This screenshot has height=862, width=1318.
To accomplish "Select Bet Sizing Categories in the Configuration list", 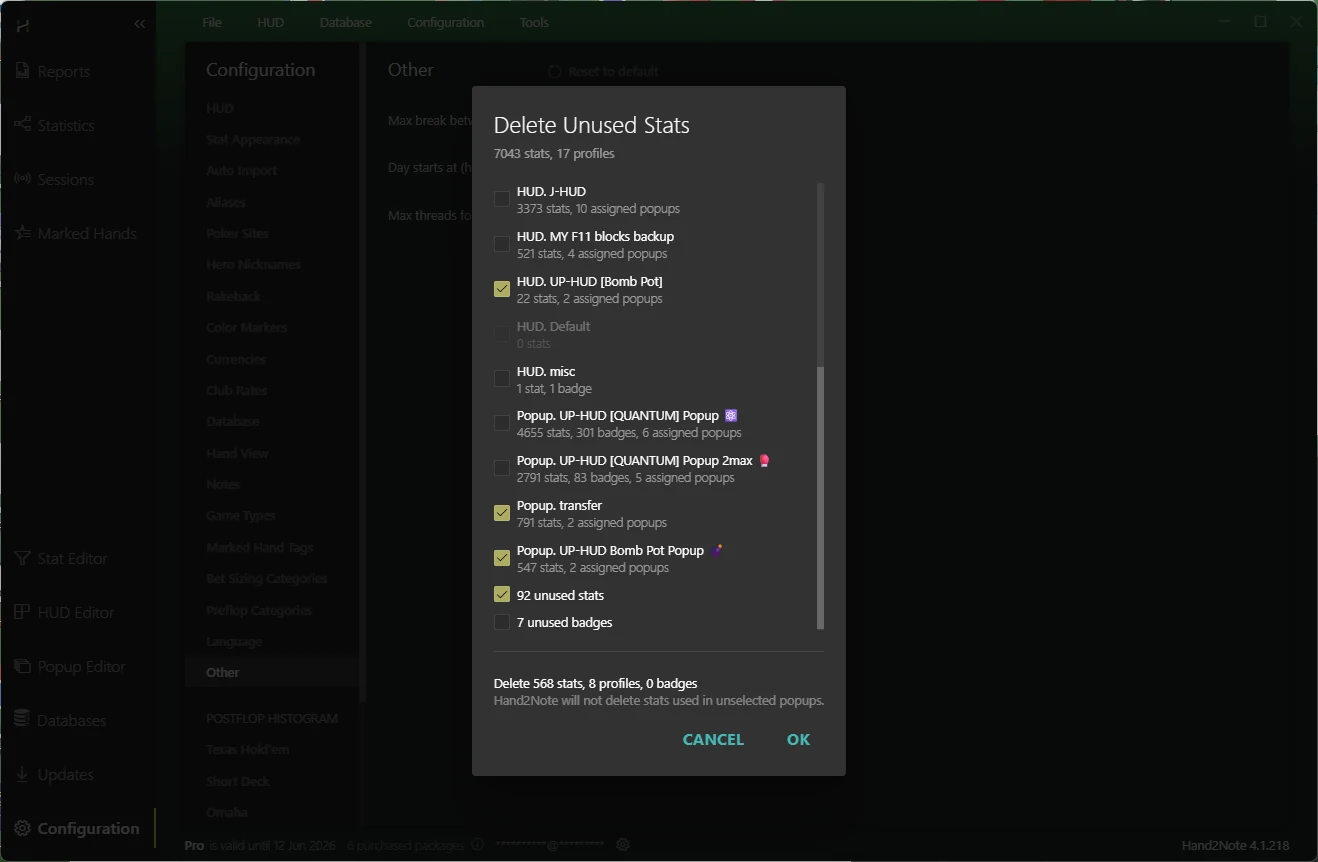I will [267, 579].
